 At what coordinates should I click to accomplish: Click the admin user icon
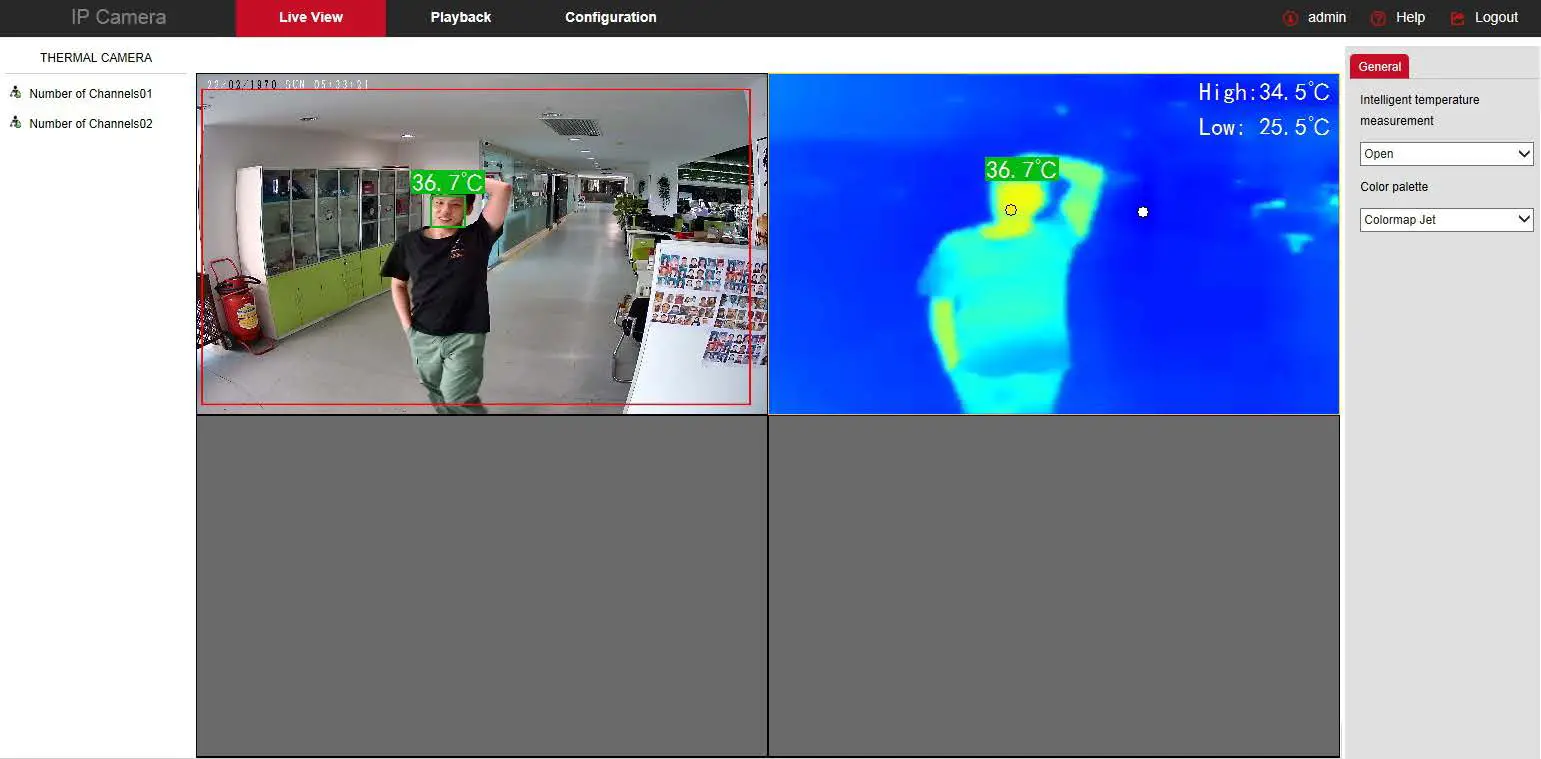(x=1289, y=17)
